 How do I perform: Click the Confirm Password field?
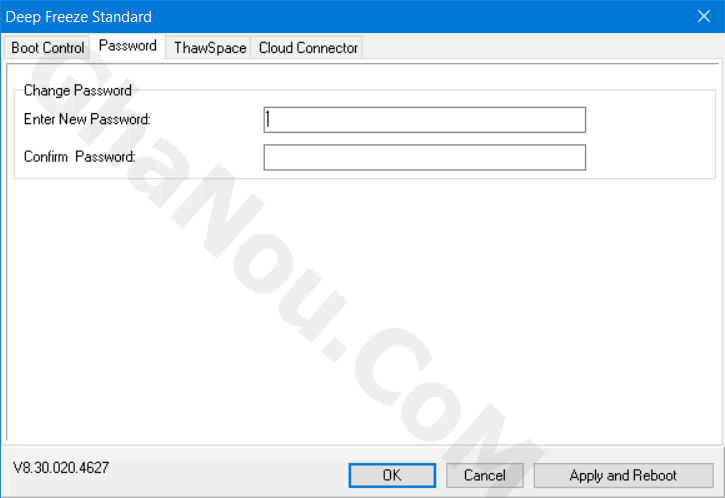coord(424,157)
